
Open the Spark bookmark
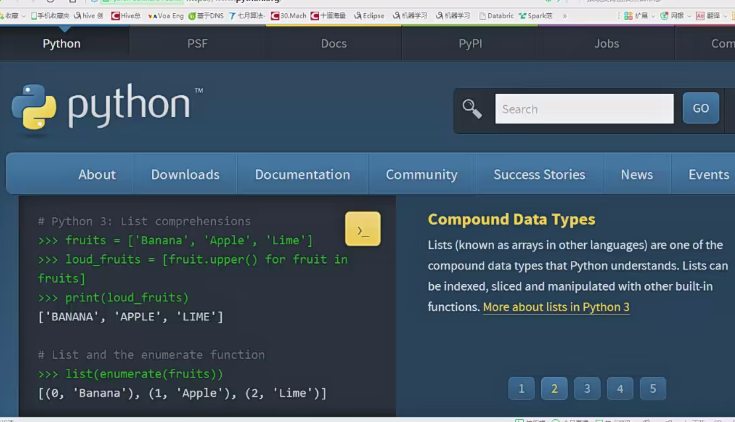click(540, 16)
